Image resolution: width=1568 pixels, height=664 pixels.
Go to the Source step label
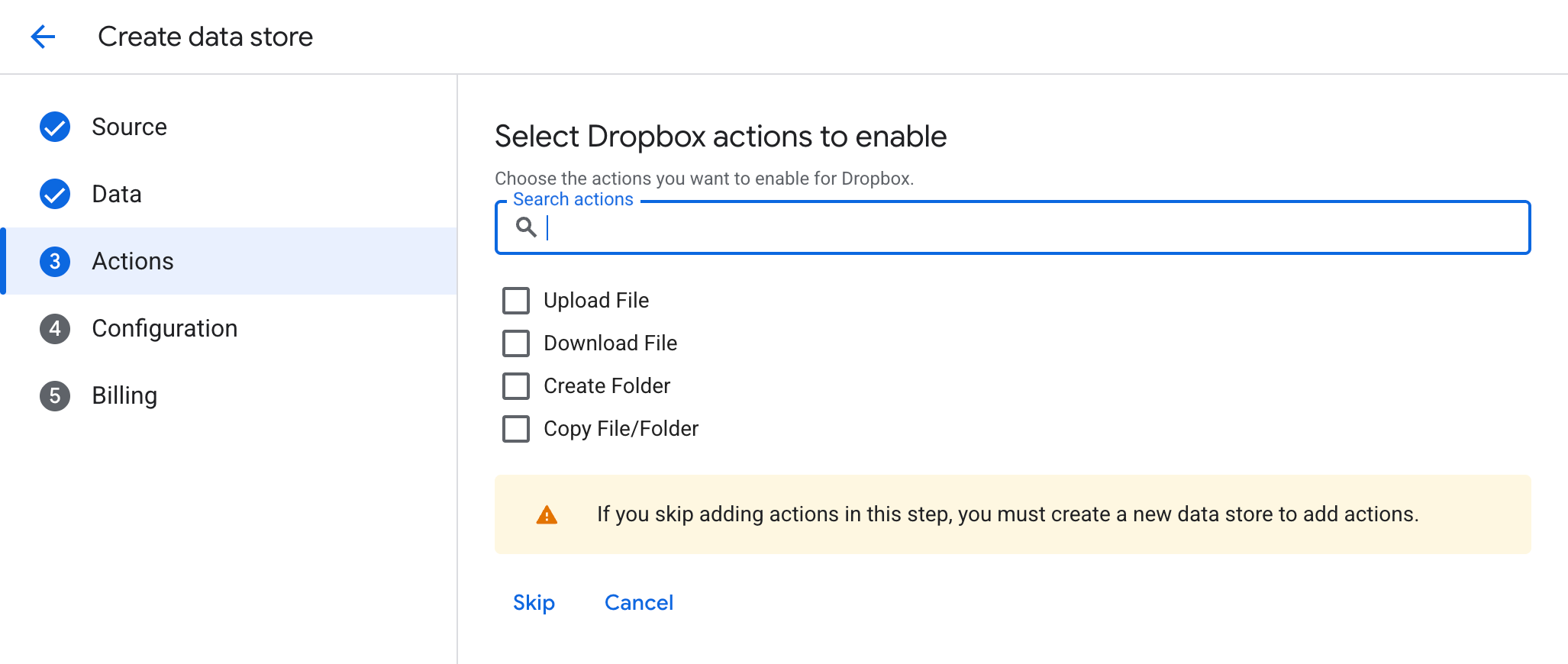pyautogui.click(x=129, y=127)
